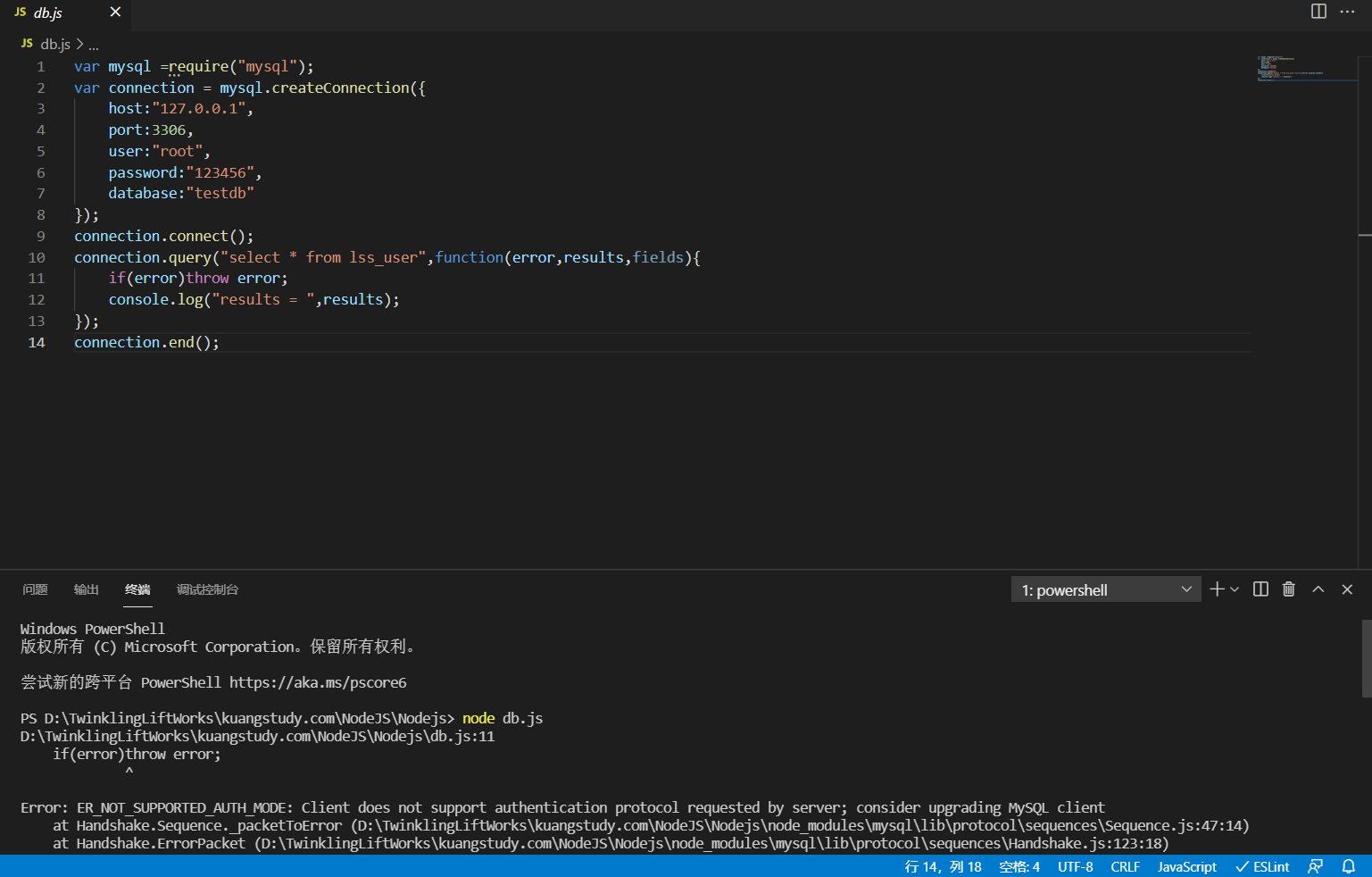
Task: Click the "node db.js" command in terminal
Action: (x=503, y=718)
